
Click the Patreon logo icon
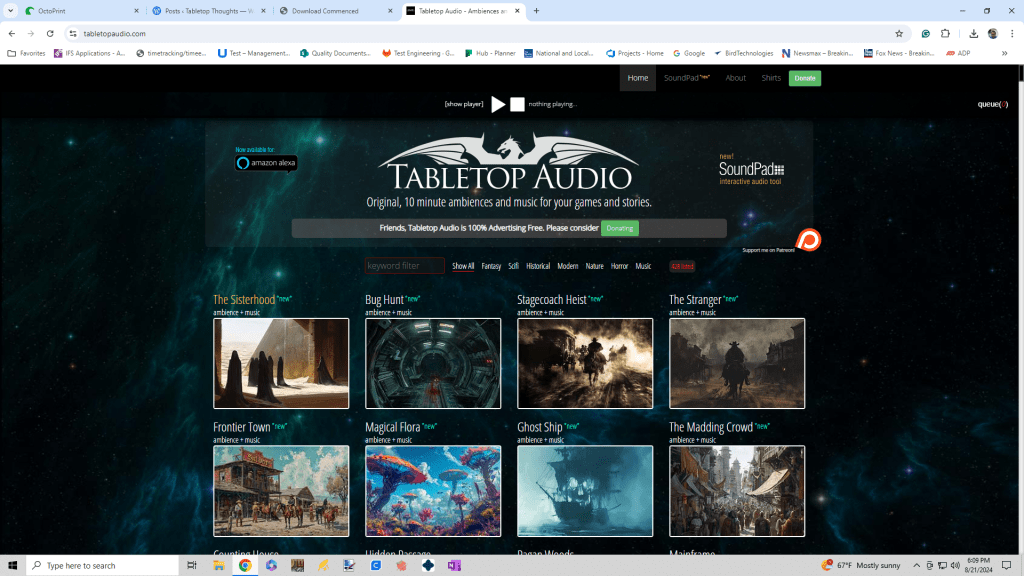click(807, 240)
